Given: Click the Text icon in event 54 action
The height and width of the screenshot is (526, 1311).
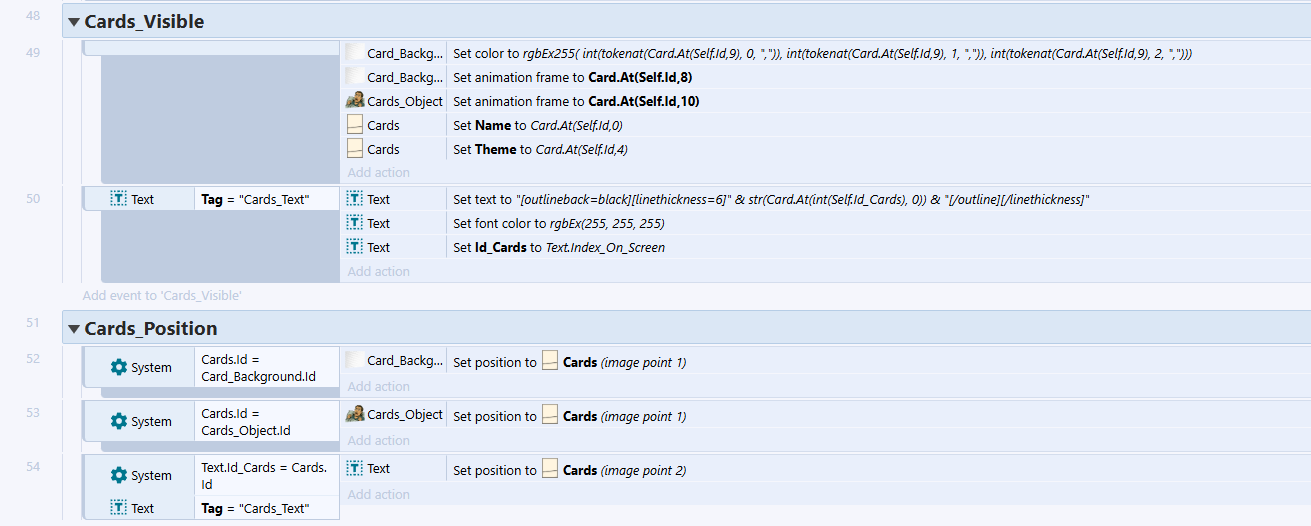Looking at the screenshot, I should pos(355,468).
